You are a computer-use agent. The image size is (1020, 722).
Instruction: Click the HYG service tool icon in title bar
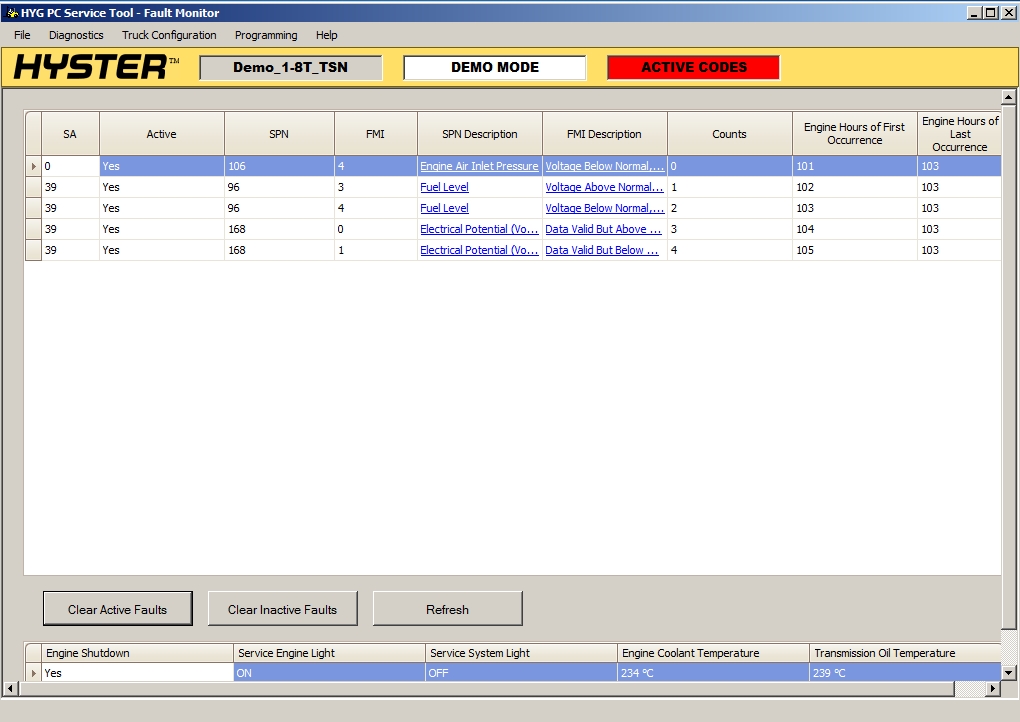[10, 11]
